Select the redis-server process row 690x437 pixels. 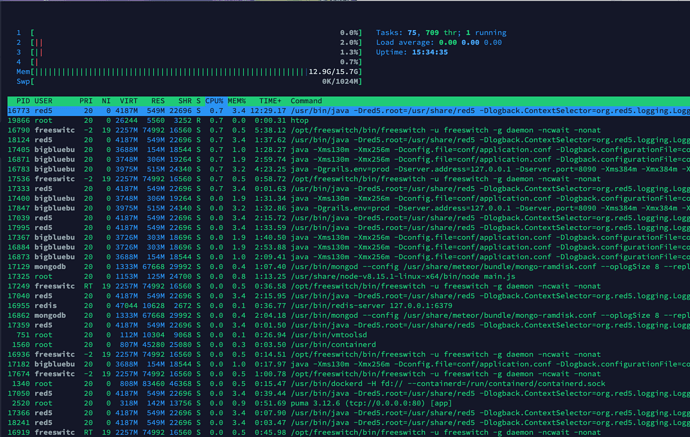[349, 305]
